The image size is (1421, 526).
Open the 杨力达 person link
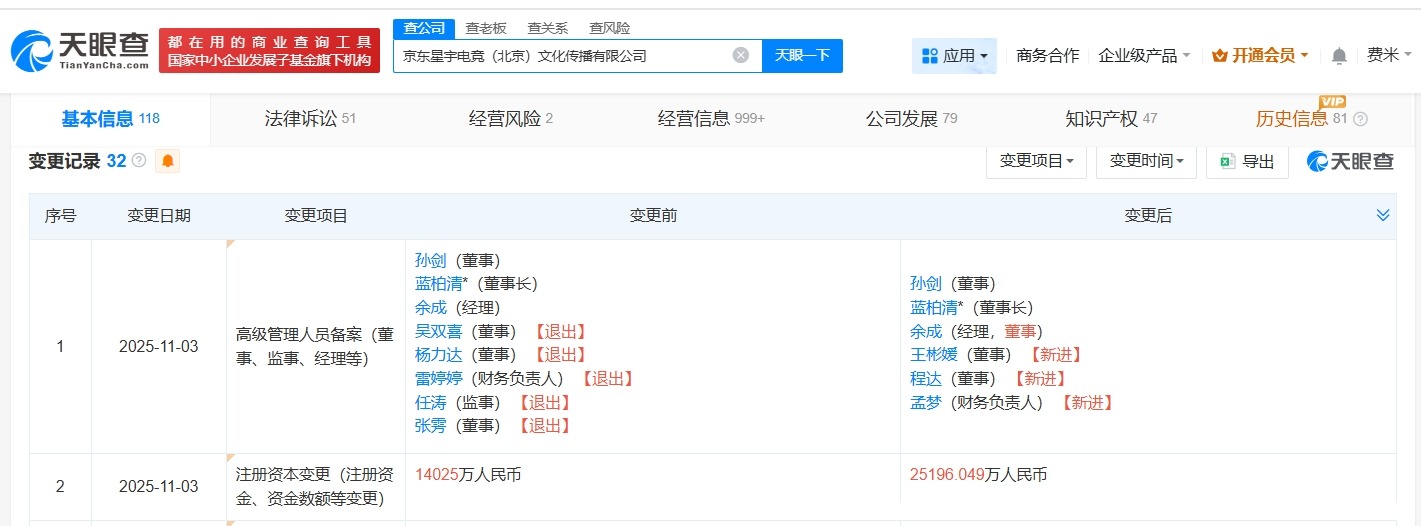[x=439, y=354]
